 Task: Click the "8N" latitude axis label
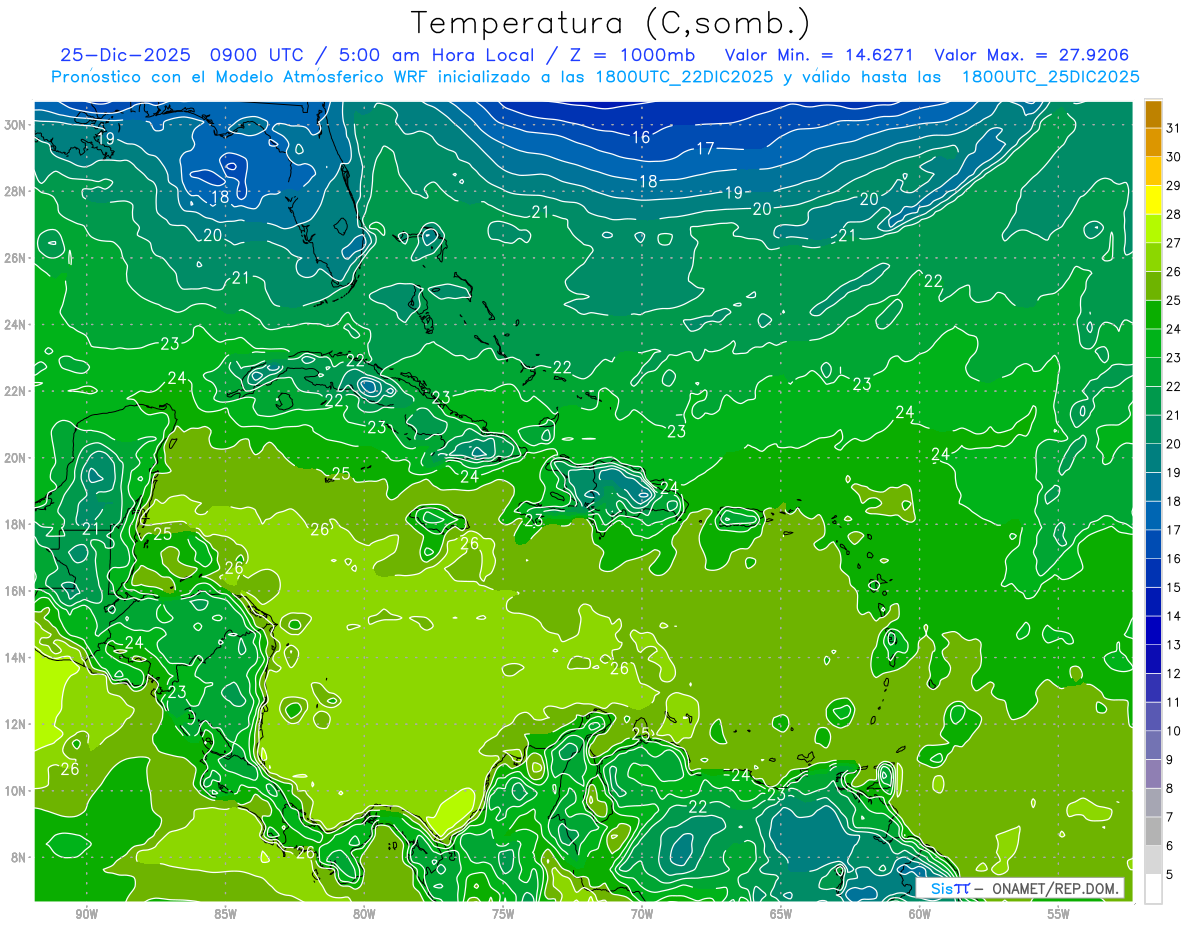(19, 857)
